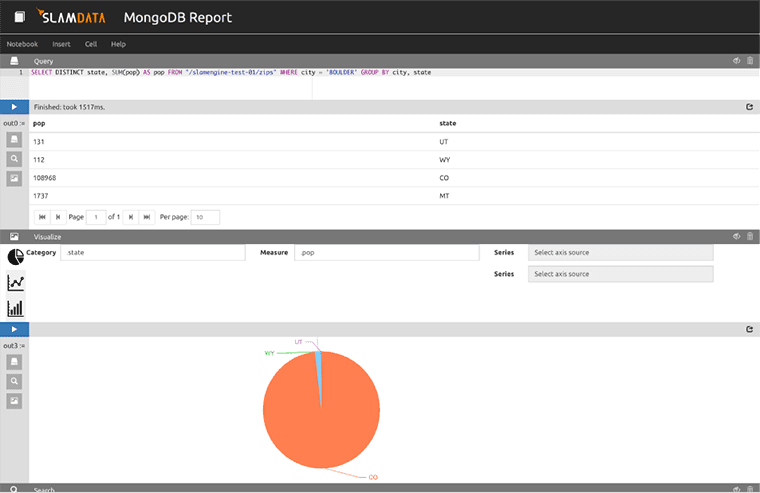Click the SlamData logo

71,17
